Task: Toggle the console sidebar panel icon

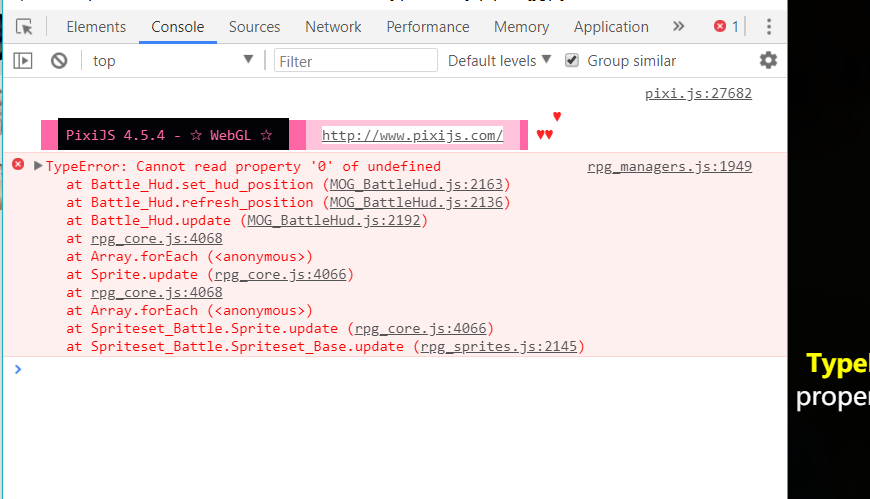Action: 23,61
